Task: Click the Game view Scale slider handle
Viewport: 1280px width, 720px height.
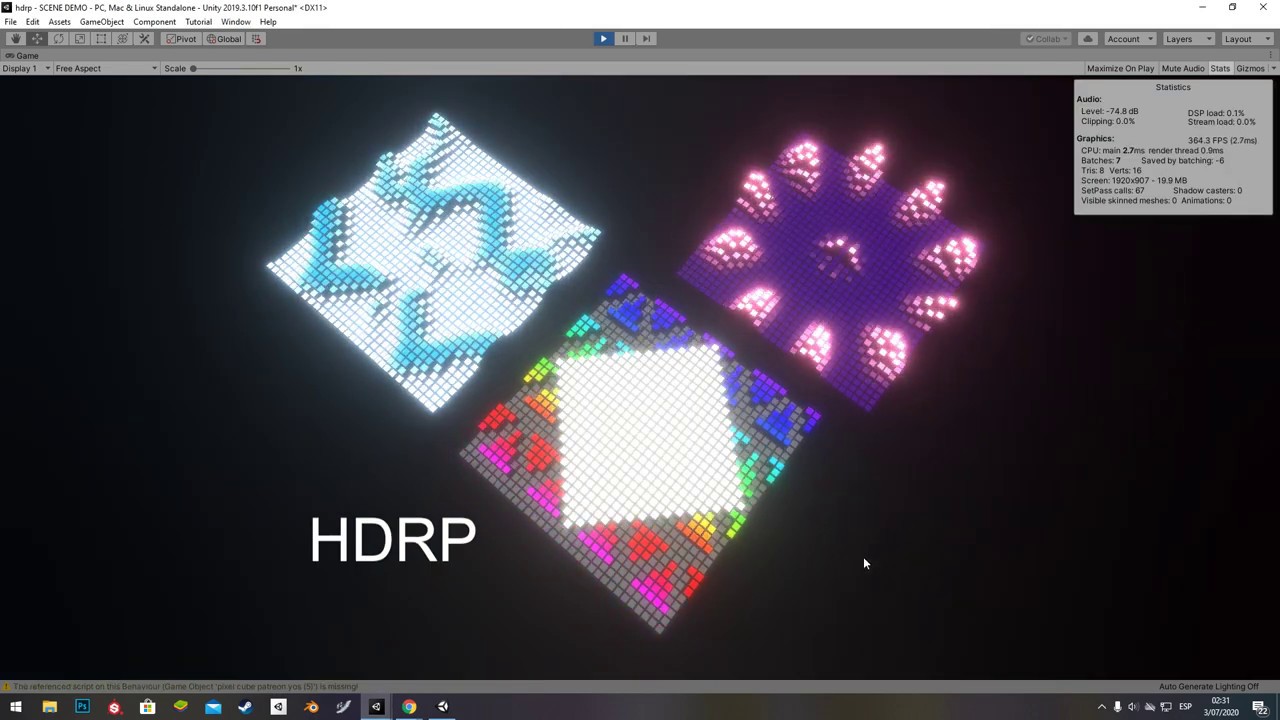Action: click(x=193, y=68)
